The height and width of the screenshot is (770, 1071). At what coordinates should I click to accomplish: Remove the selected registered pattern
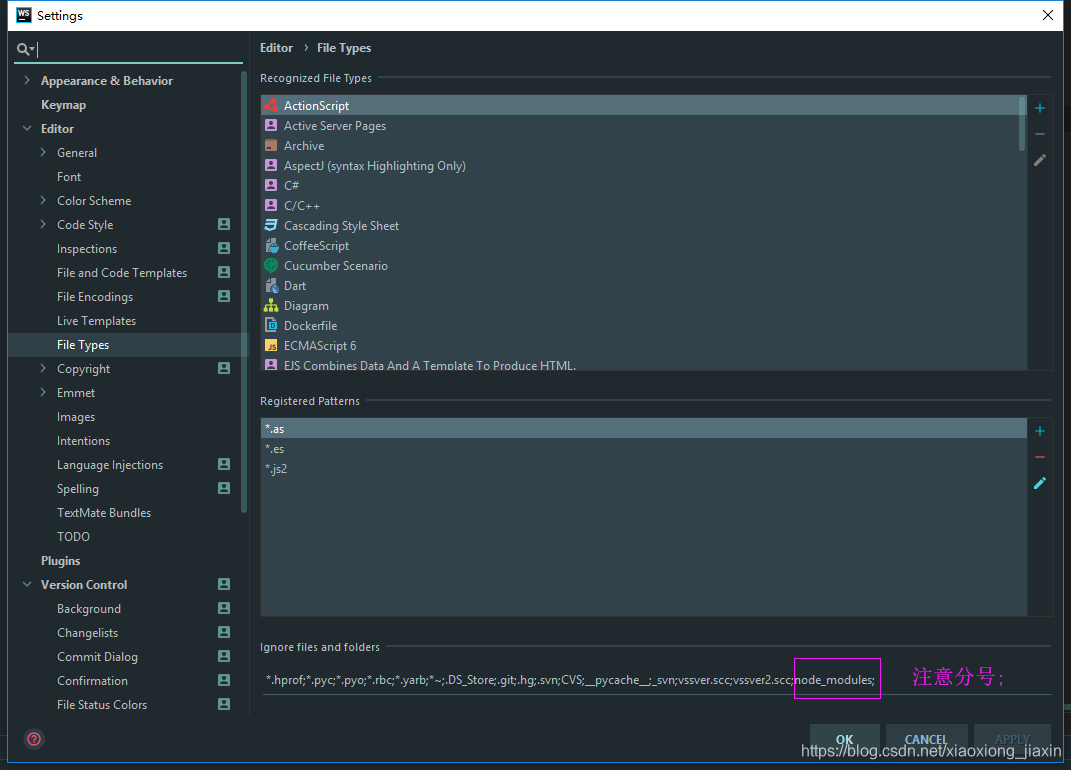click(1040, 457)
